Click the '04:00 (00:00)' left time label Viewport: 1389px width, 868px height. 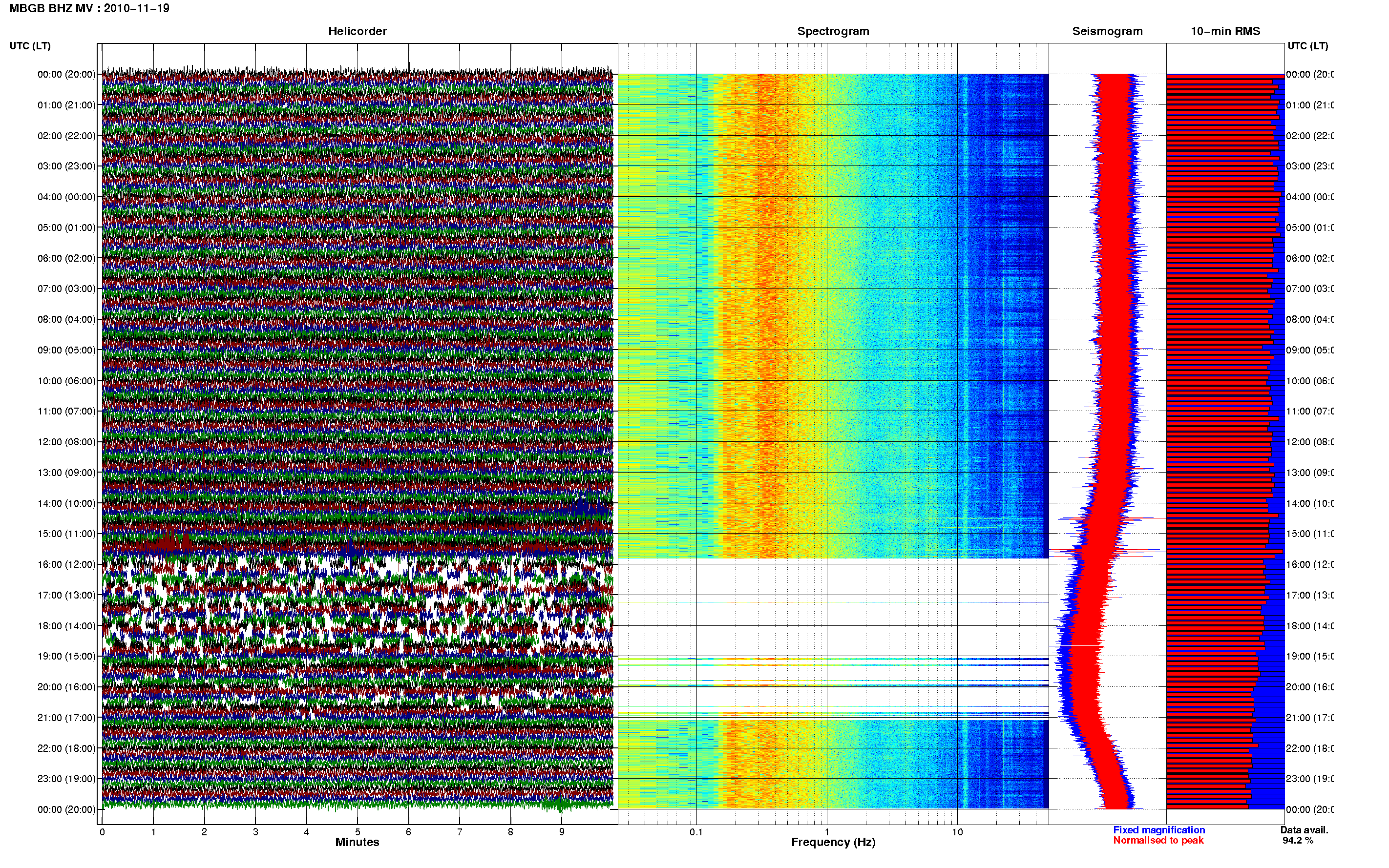point(66,197)
